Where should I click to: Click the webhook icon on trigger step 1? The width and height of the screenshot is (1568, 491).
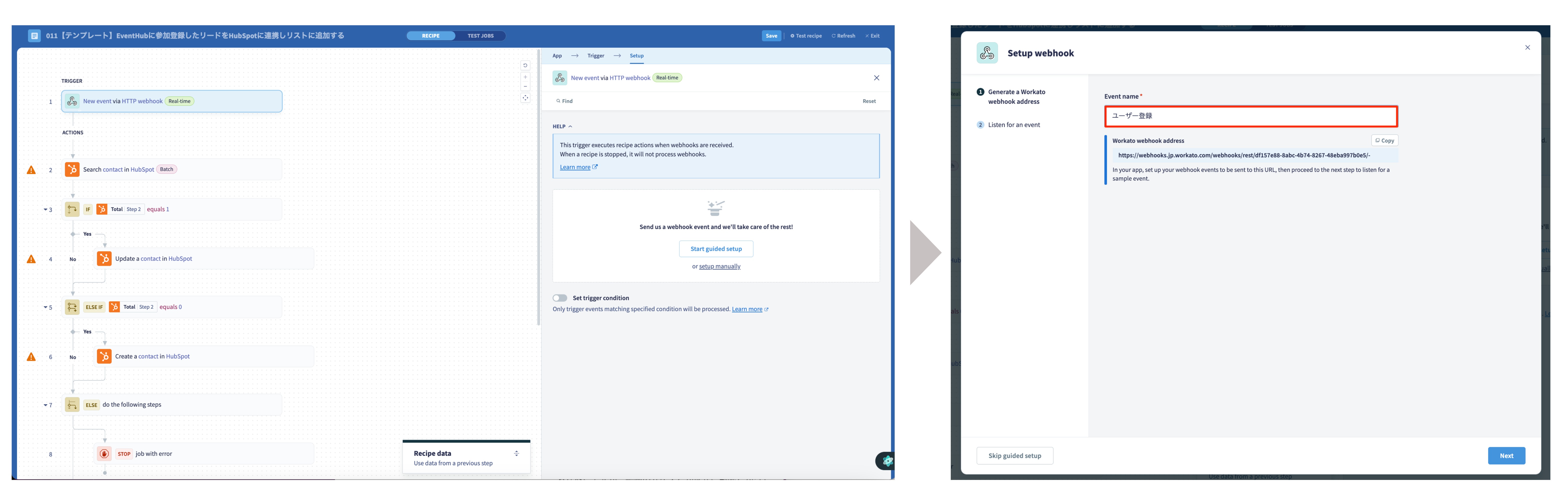pyautogui.click(x=72, y=101)
